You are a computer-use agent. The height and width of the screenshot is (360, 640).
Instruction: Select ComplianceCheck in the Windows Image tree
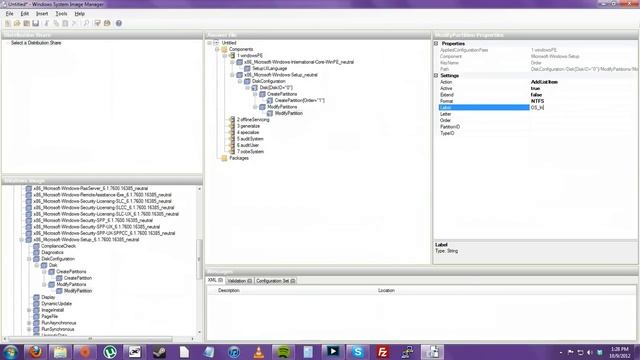(x=58, y=246)
